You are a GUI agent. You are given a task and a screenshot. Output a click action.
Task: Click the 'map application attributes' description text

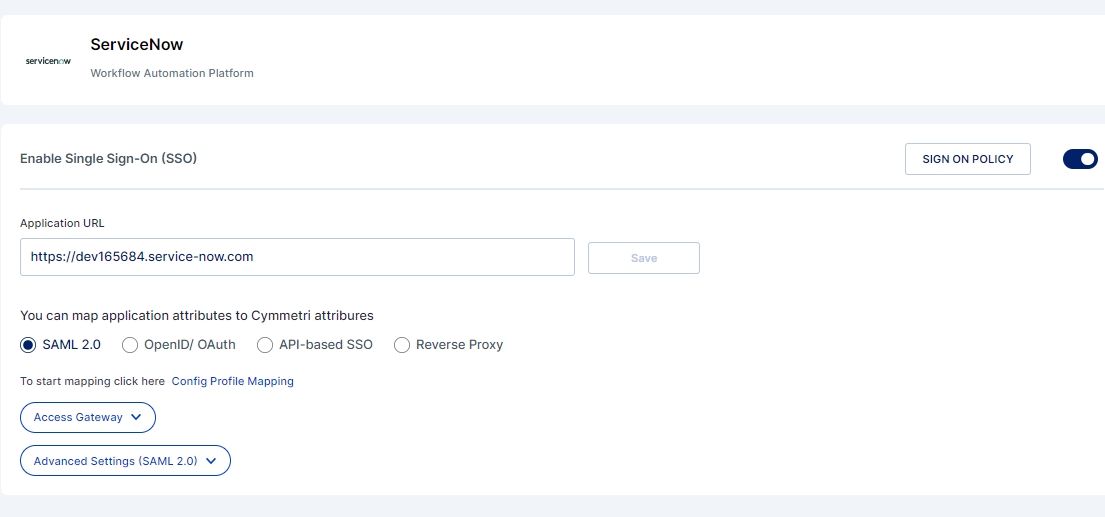[197, 315]
